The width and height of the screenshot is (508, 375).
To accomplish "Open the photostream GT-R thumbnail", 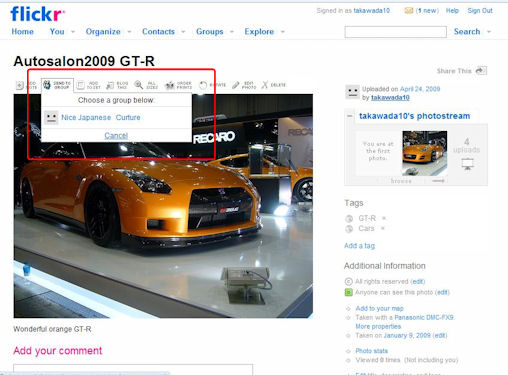I will (425, 153).
